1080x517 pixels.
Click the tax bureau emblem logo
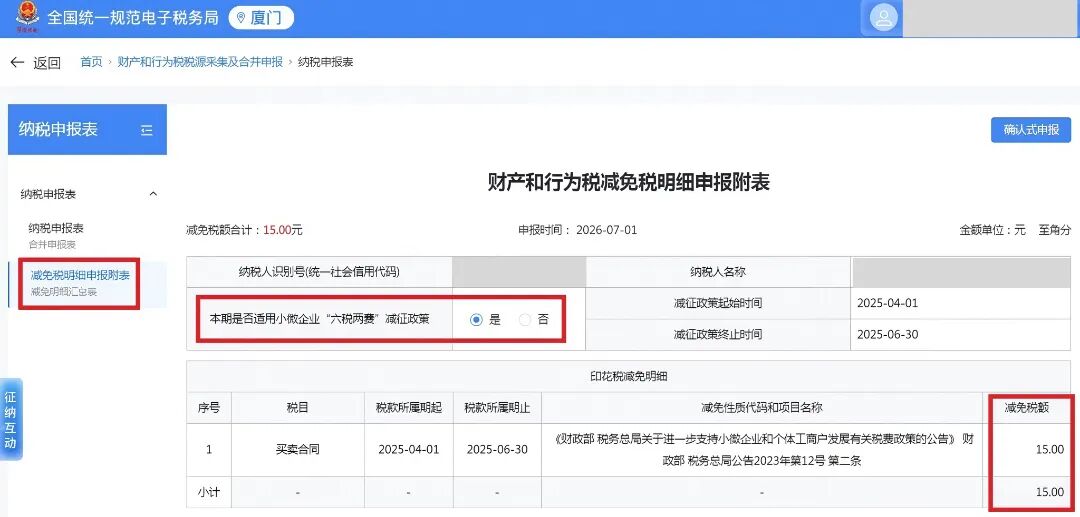28,17
